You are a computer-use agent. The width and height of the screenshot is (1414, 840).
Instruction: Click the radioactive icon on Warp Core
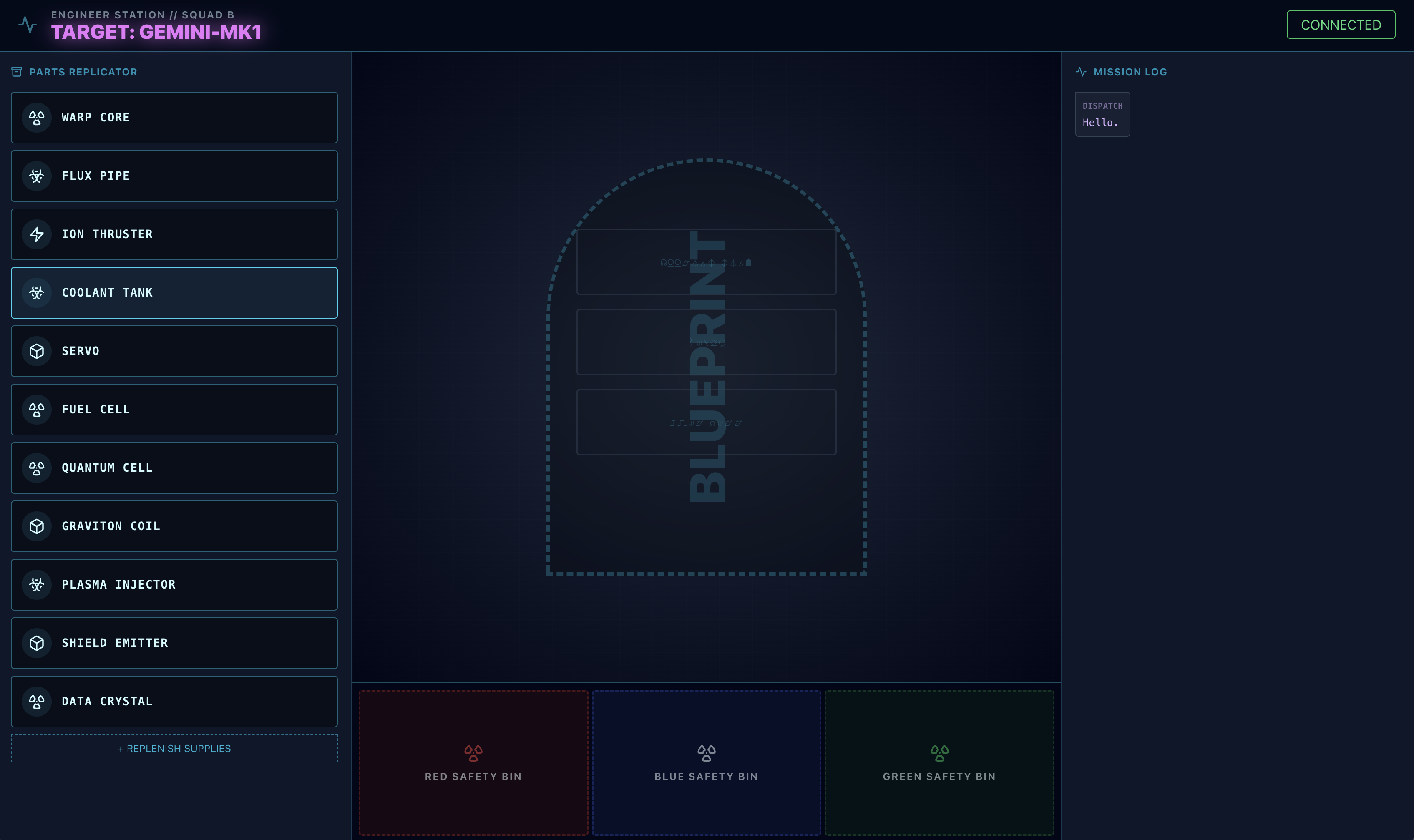click(x=36, y=117)
